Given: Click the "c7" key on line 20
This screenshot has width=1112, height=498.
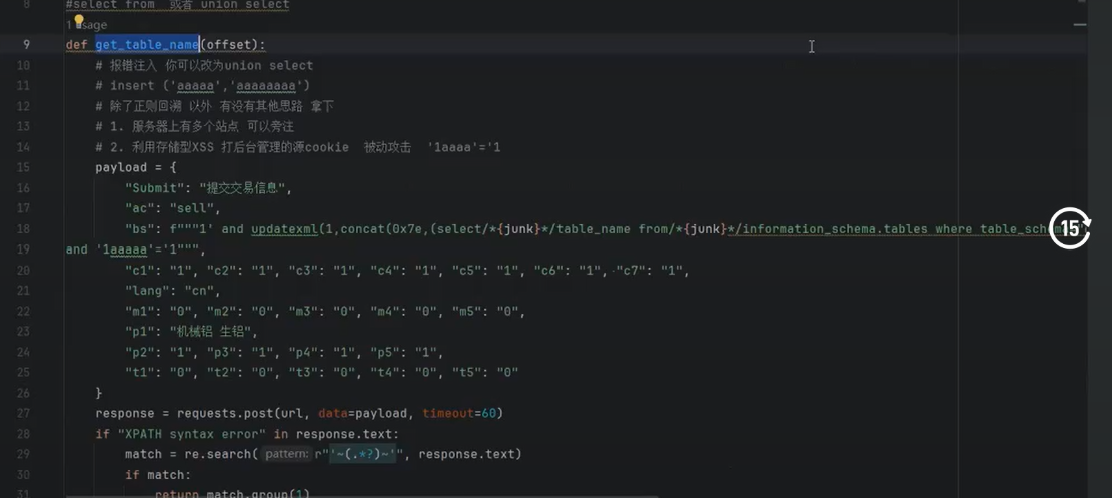Looking at the screenshot, I should click(631, 270).
